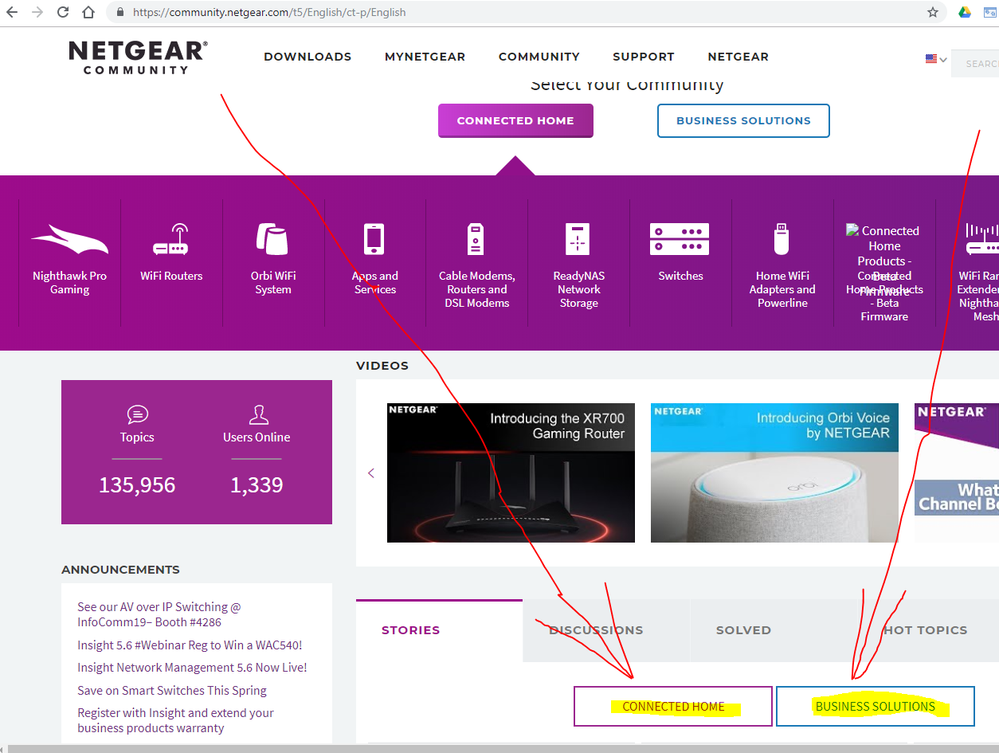Viewport: 999px width, 753px height.
Task: Show previous videos with left chevron
Action: [371, 473]
